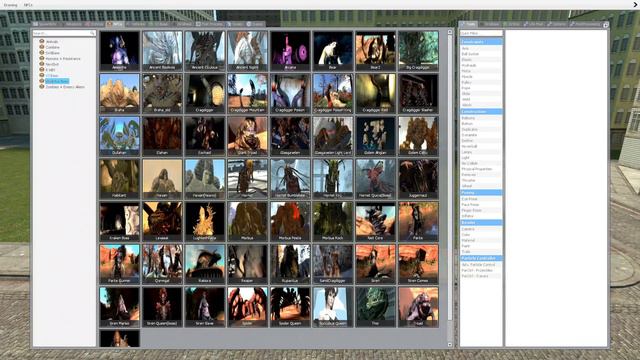Click the icon right of the tool tabs
Image resolution: width=640 pixels, height=360 pixels.
click(x=606, y=24)
